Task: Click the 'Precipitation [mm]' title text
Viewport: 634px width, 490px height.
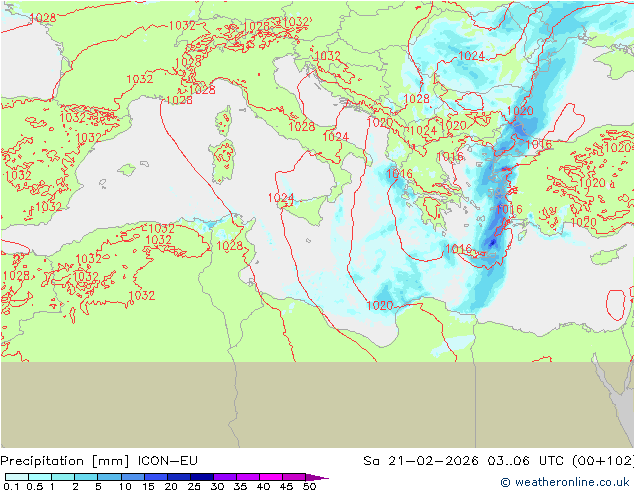Action: (x=65, y=461)
